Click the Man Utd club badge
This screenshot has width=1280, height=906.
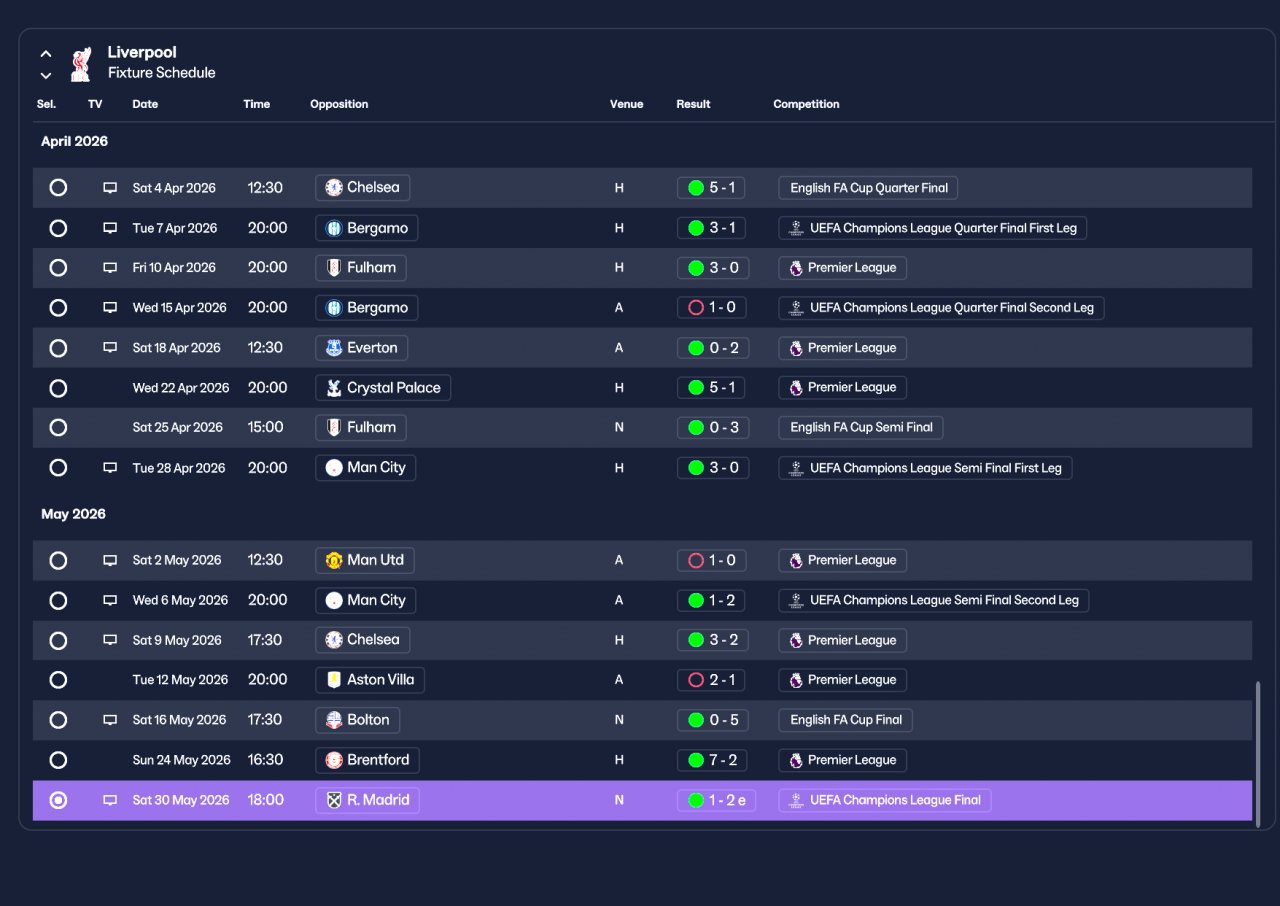tap(334, 560)
